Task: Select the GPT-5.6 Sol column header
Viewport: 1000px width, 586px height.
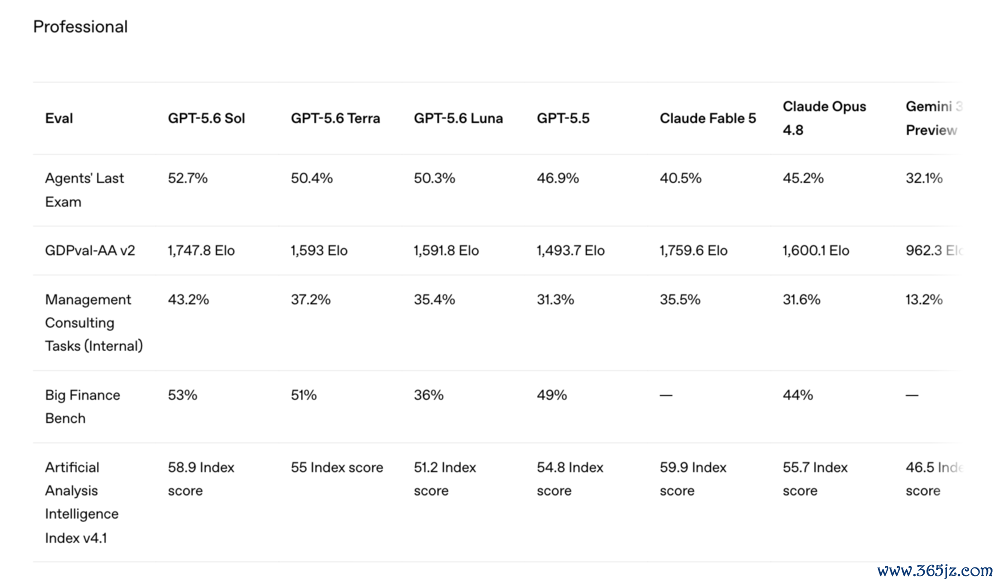Action: 206,119
